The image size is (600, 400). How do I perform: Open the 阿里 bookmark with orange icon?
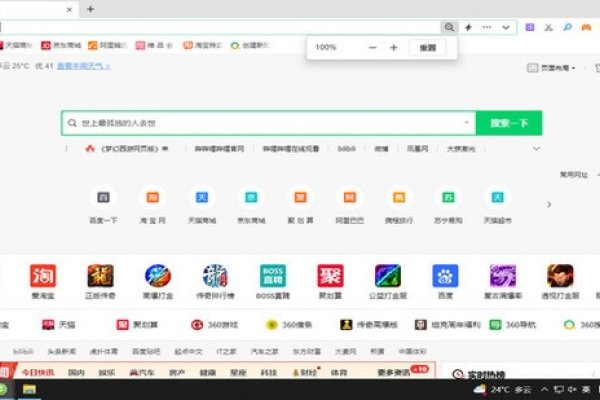point(107,45)
